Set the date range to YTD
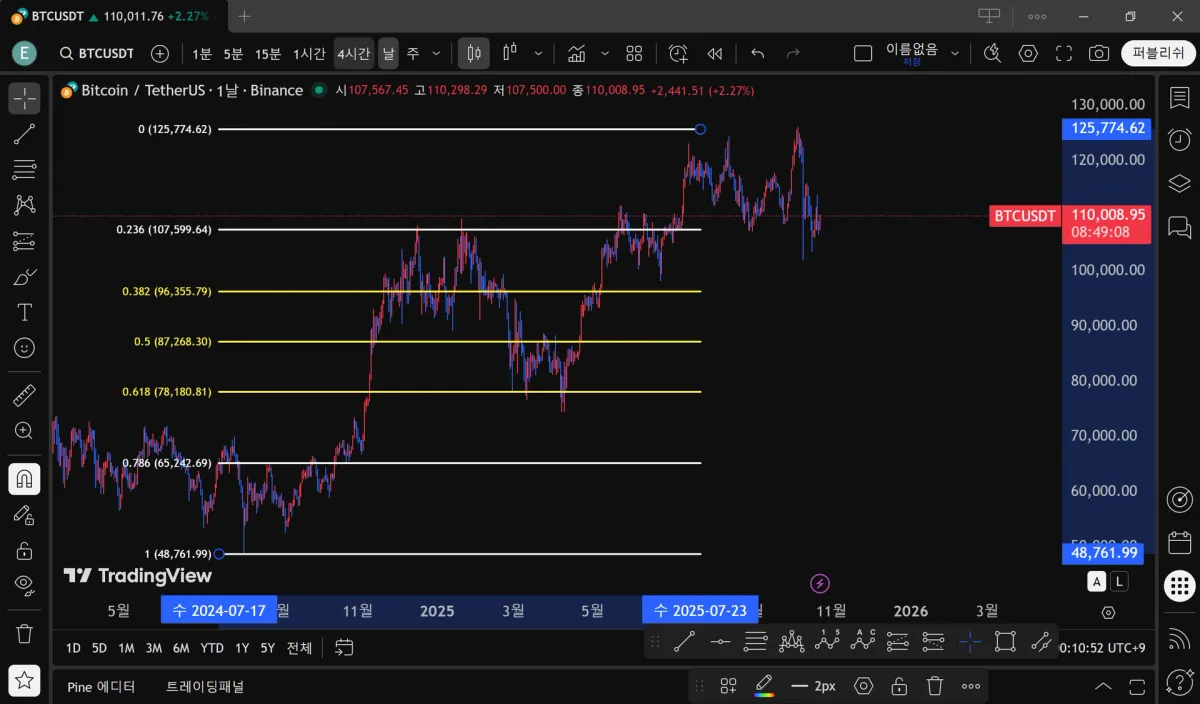Viewport: 1200px width, 704px height. 211,648
